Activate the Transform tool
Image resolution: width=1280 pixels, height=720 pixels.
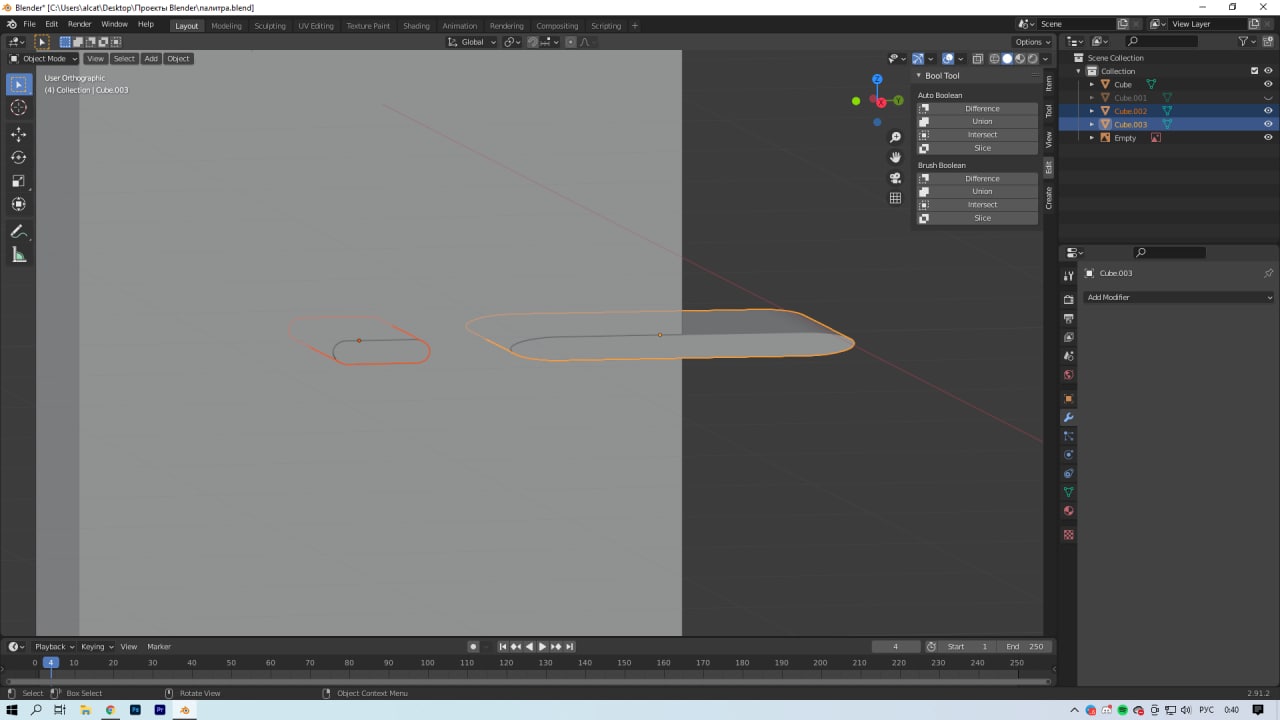point(19,204)
